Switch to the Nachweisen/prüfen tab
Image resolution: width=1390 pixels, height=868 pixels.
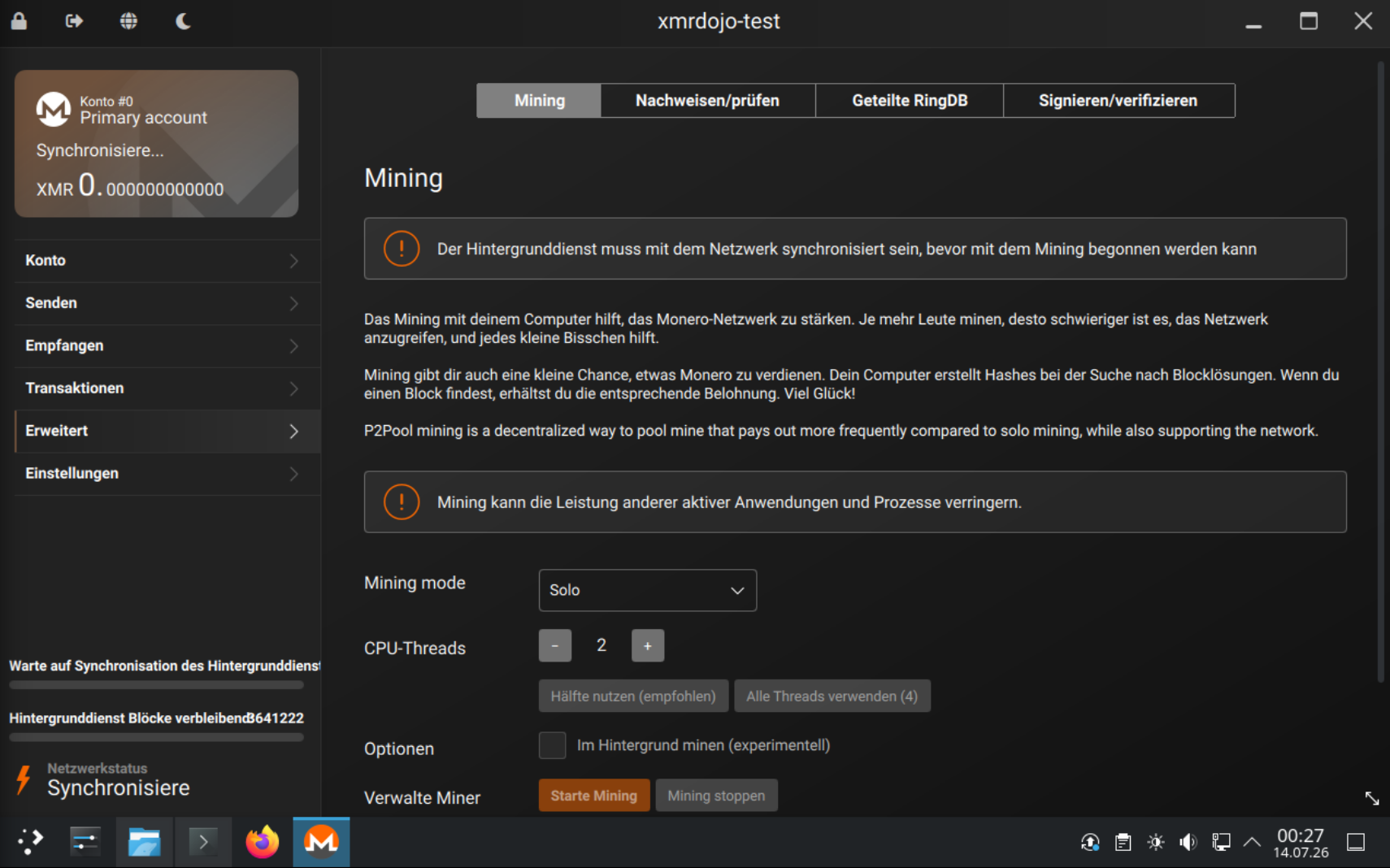(707, 101)
